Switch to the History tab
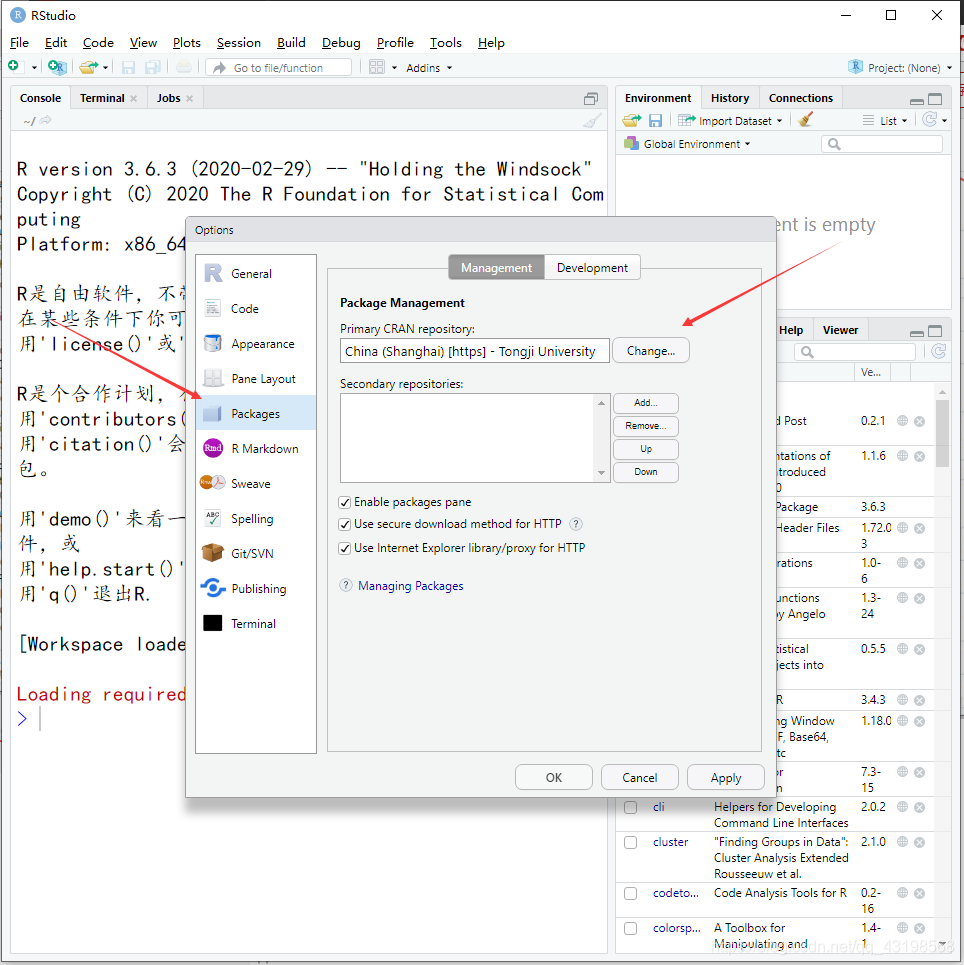Screen dimensions: 964x965 (x=730, y=98)
